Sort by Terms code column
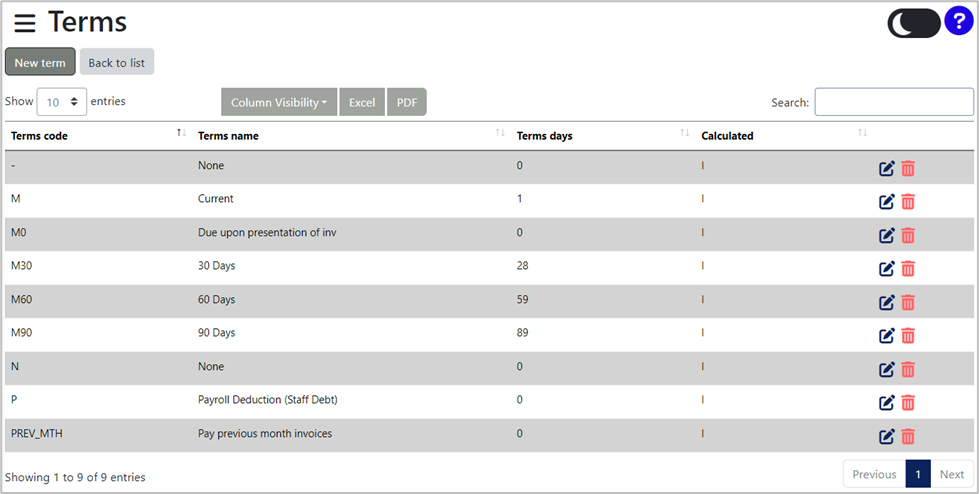979x494 pixels. coord(99,136)
